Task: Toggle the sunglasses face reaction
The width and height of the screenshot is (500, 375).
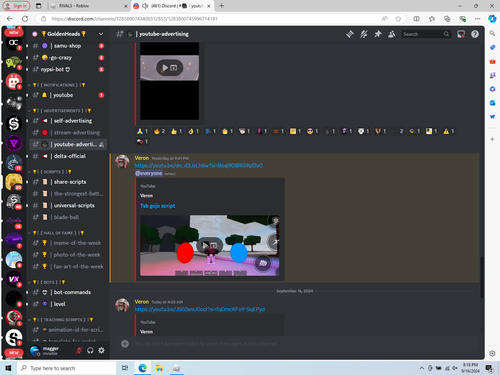Action: coord(312,131)
